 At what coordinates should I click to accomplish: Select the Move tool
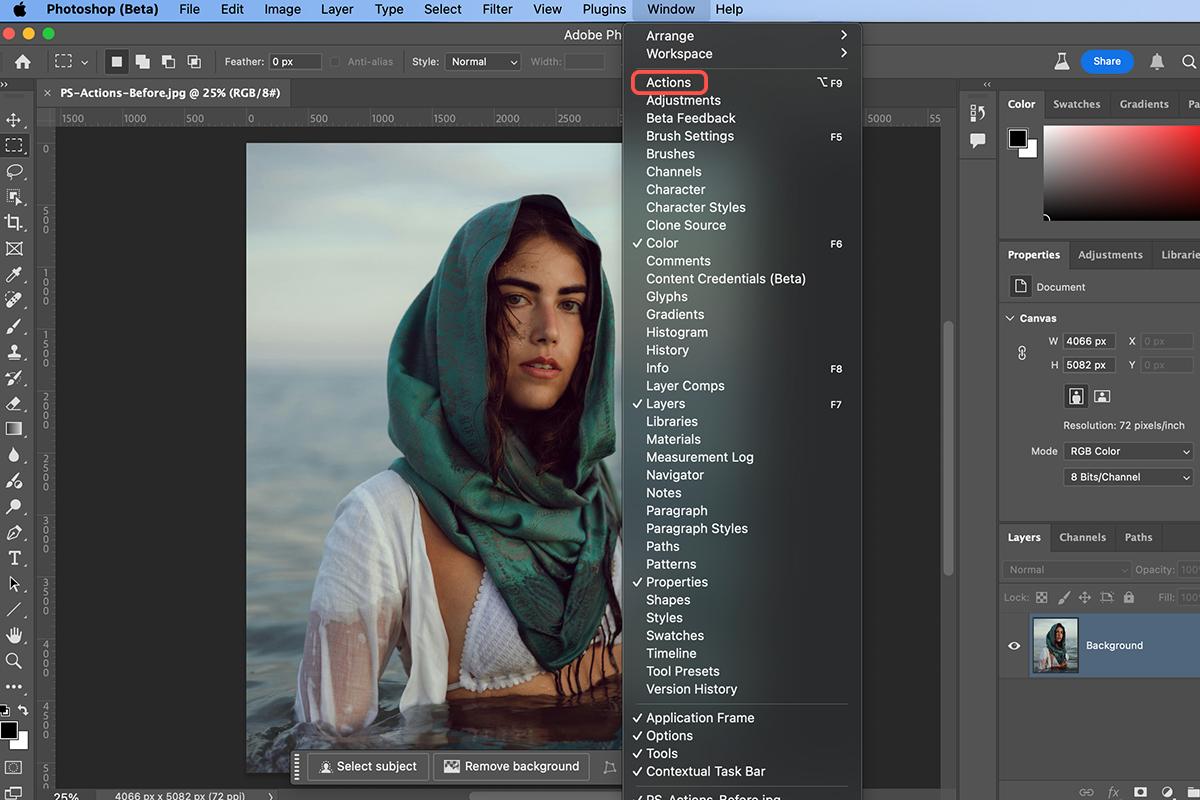click(14, 120)
